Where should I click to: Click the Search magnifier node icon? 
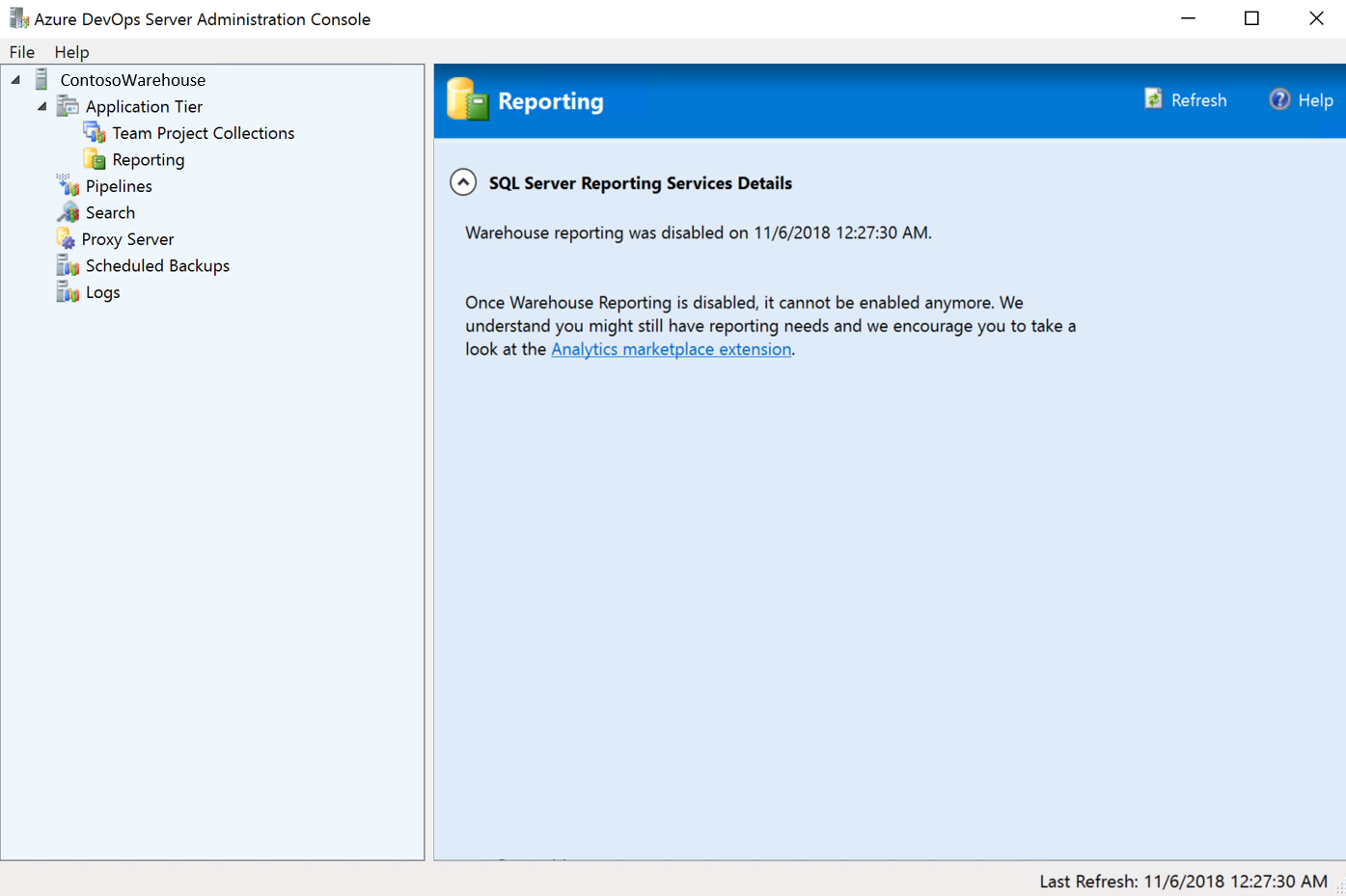pos(68,213)
